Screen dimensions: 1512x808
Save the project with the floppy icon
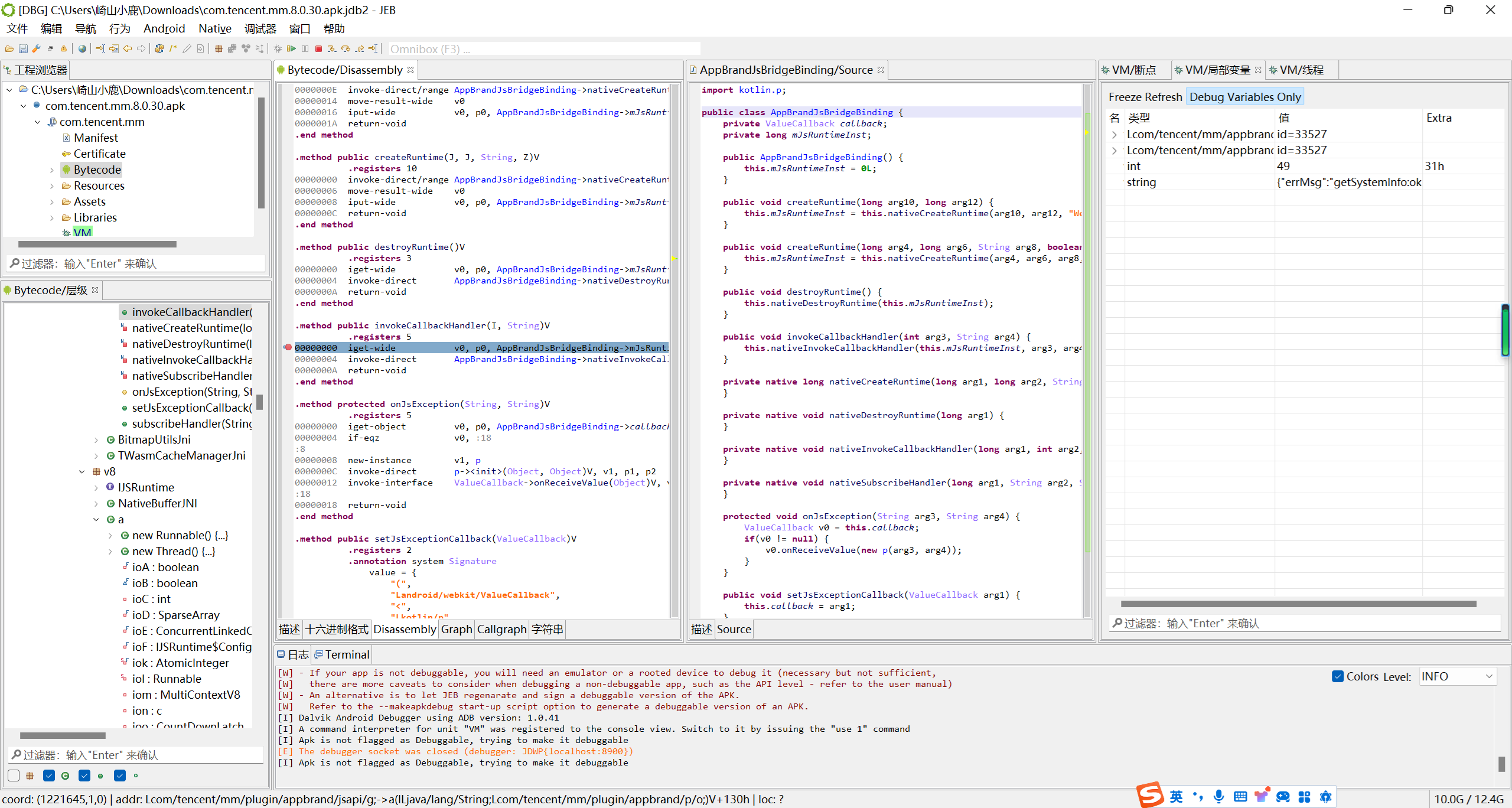coord(23,48)
